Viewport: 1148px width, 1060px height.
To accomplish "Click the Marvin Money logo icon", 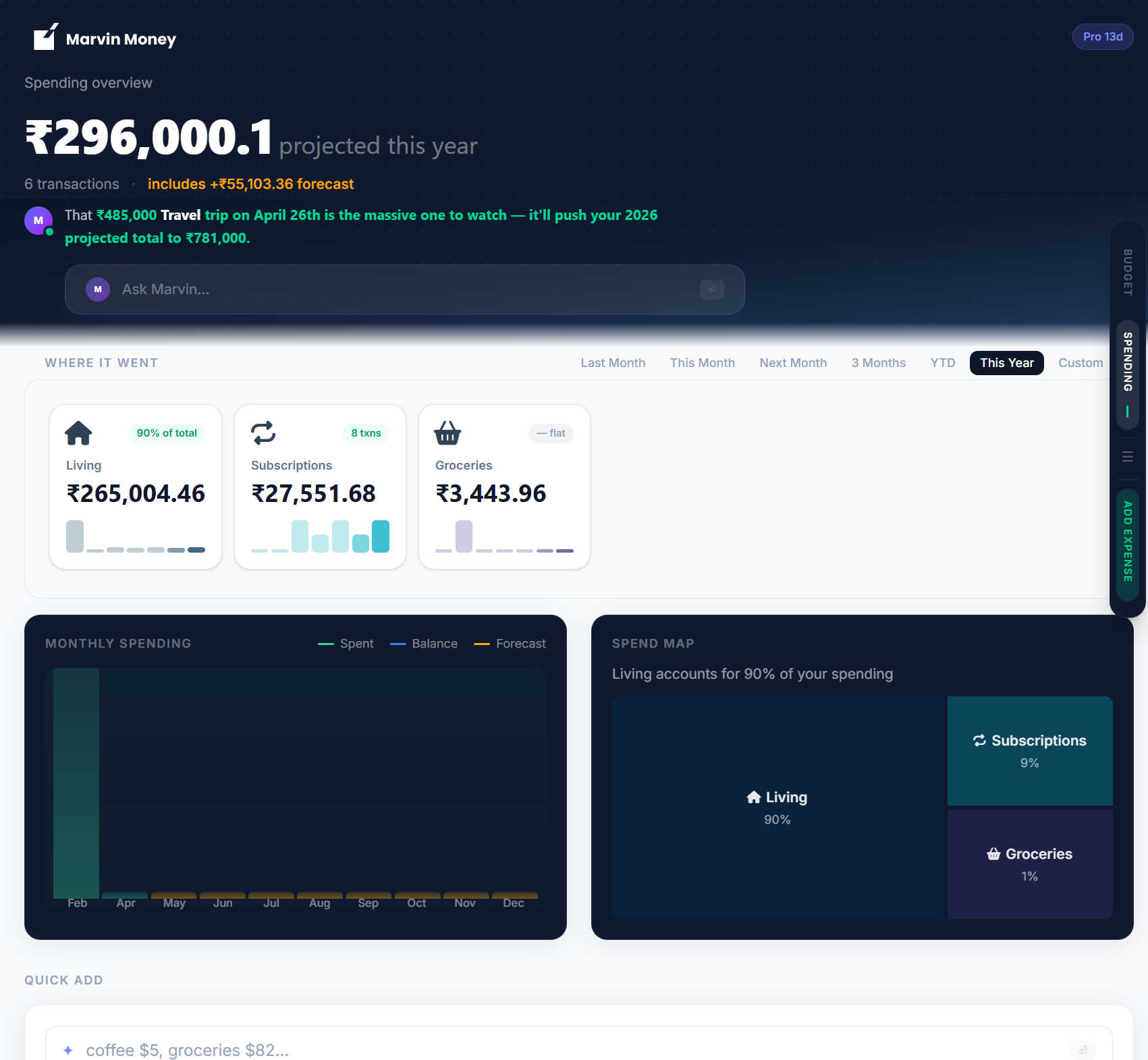I will [45, 38].
